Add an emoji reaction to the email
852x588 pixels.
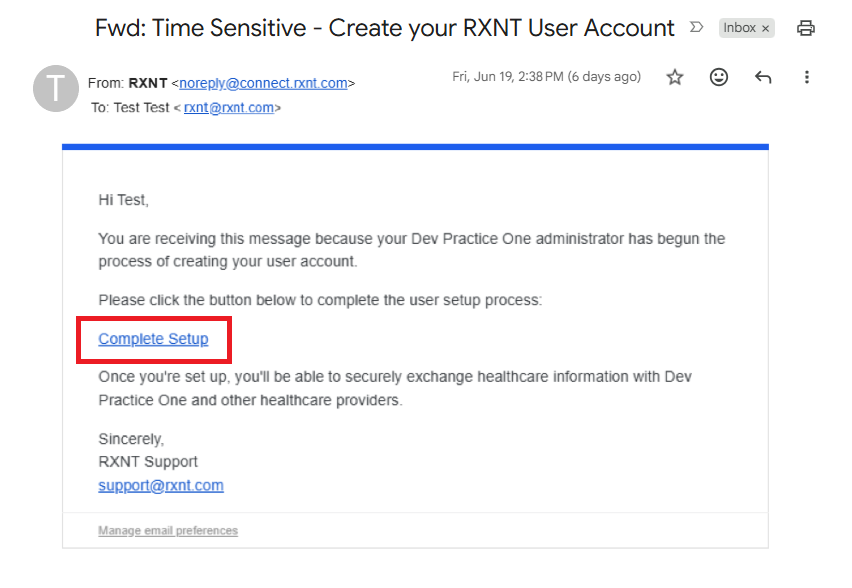pyautogui.click(x=718, y=77)
